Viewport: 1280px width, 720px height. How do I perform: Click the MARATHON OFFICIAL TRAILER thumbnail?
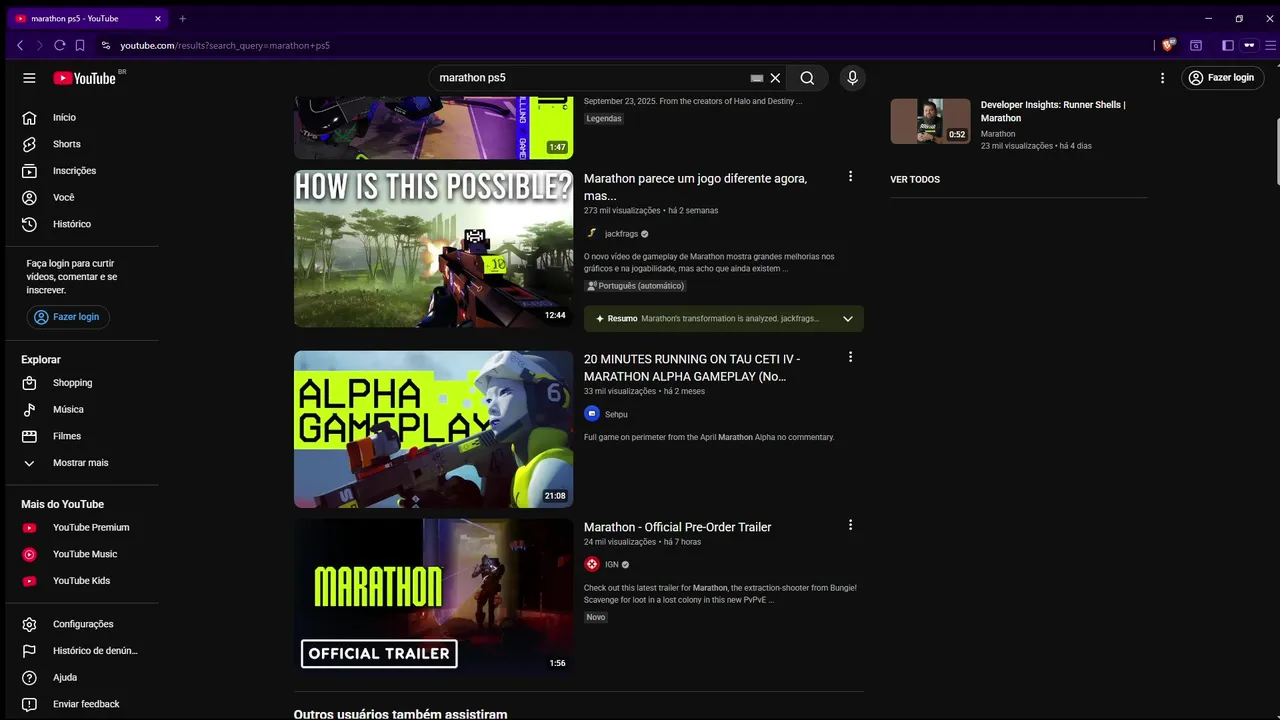[433, 597]
